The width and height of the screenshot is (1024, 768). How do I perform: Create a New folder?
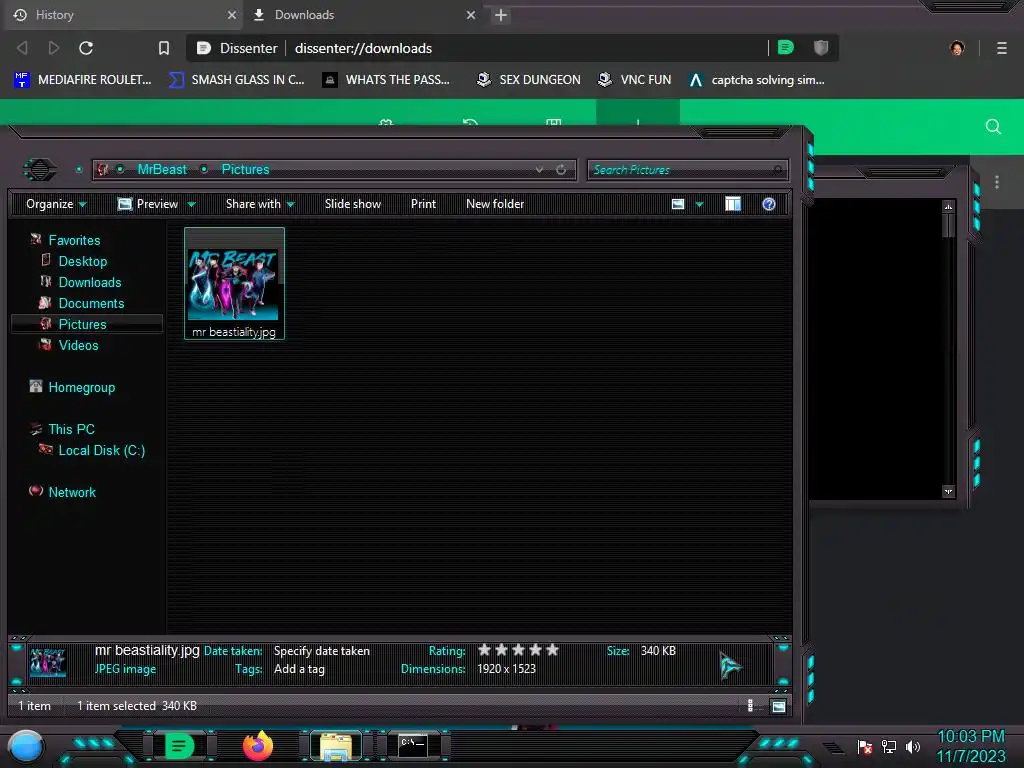495,204
